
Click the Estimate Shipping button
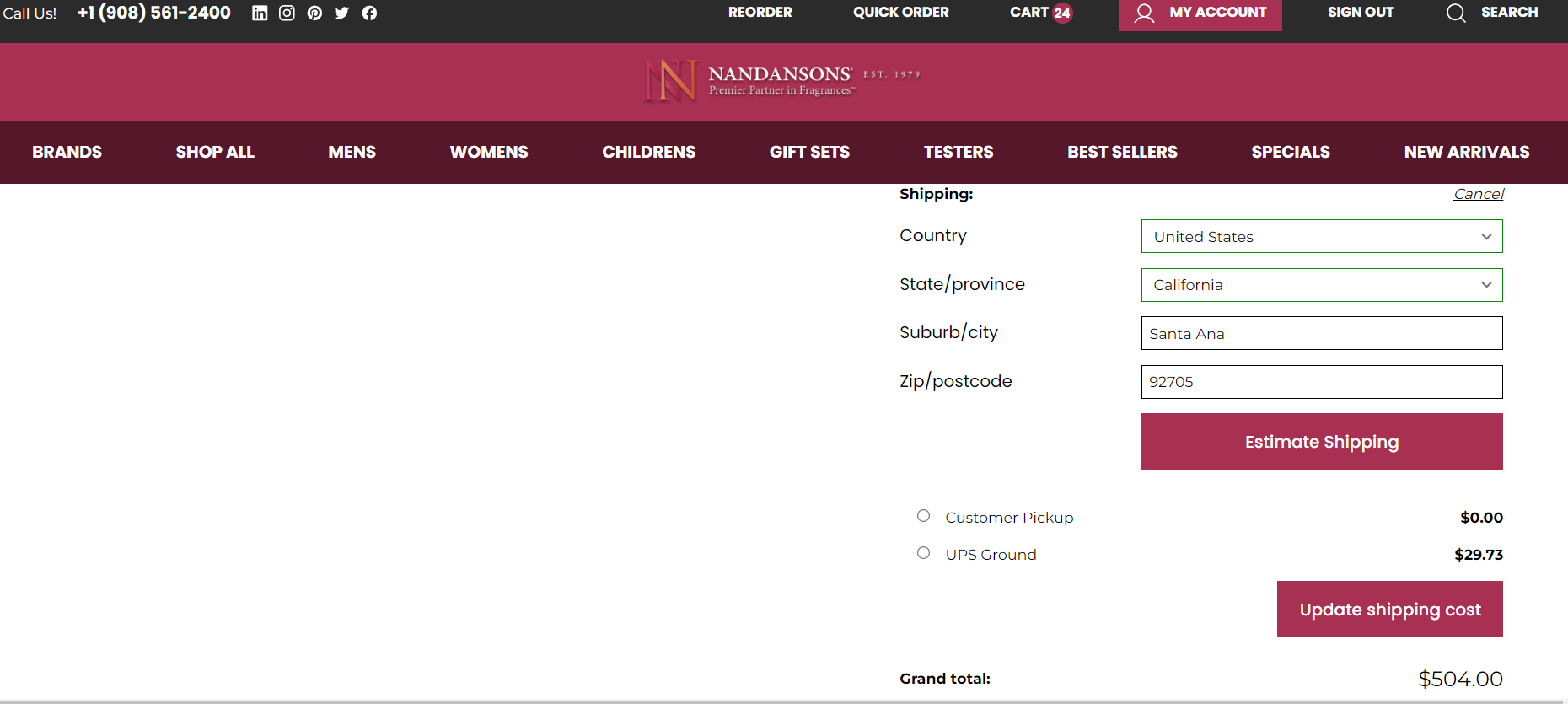1322,442
